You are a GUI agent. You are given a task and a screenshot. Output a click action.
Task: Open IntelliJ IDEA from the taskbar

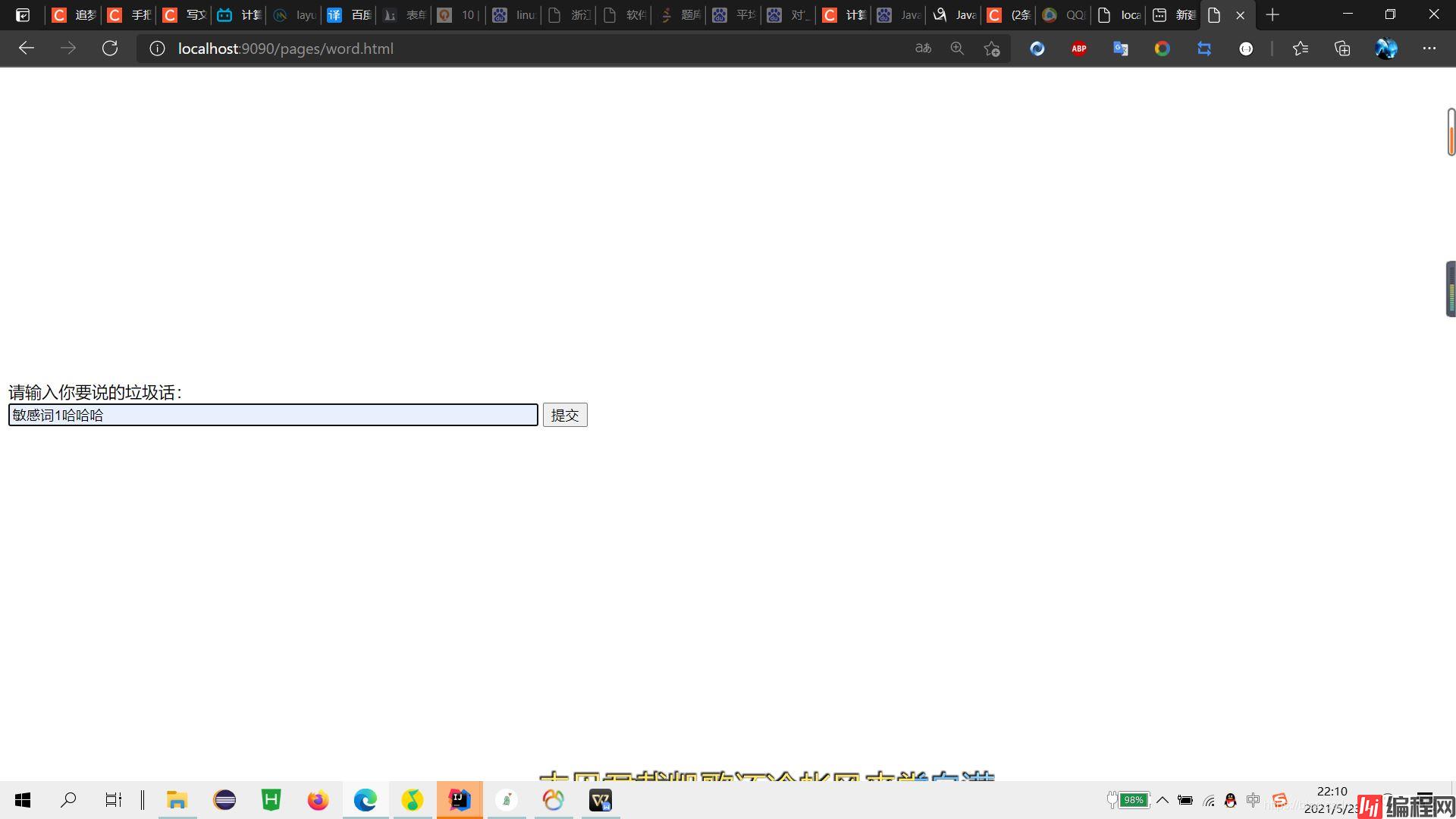coord(460,800)
